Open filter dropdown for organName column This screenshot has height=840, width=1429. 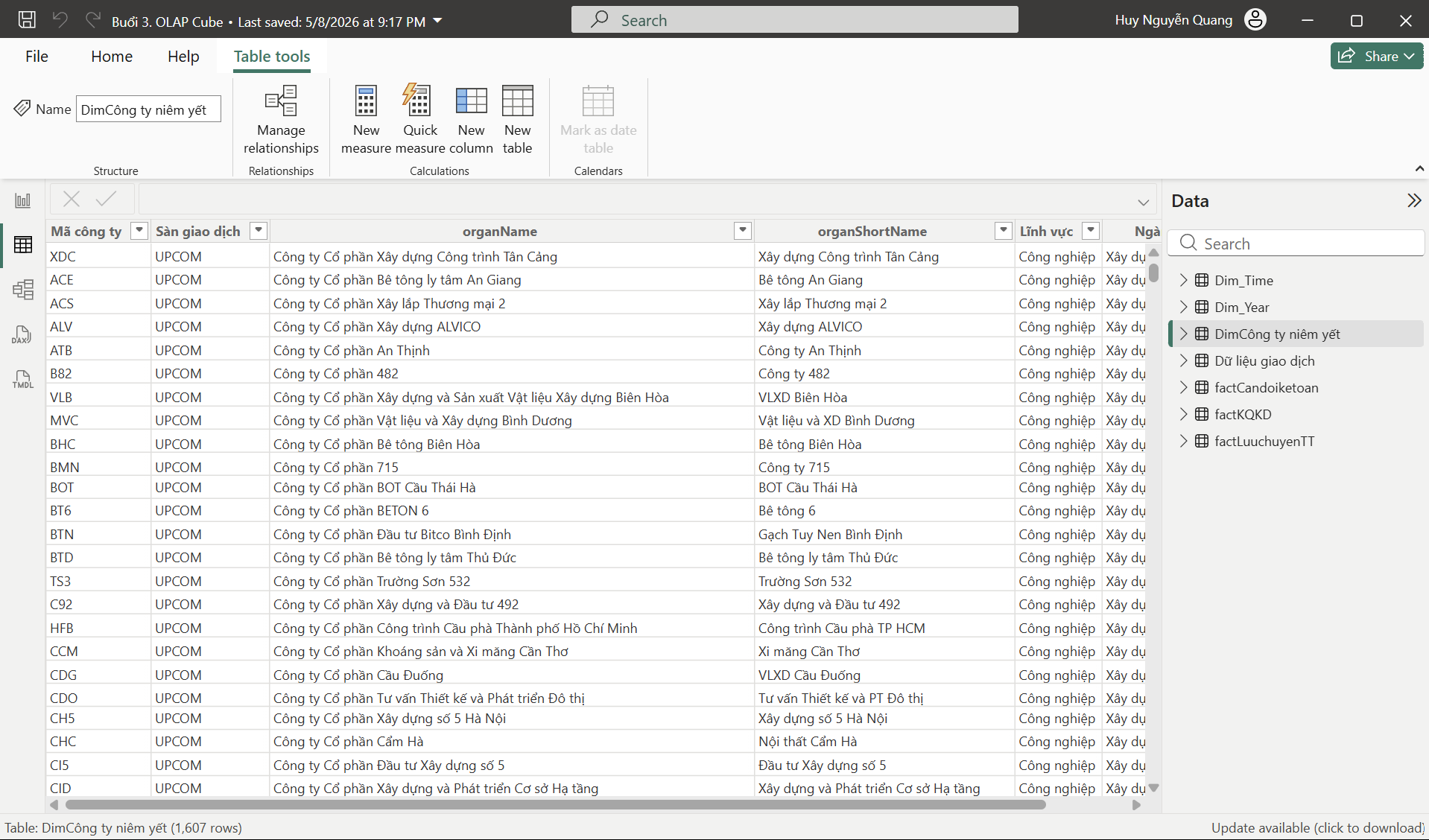click(743, 231)
